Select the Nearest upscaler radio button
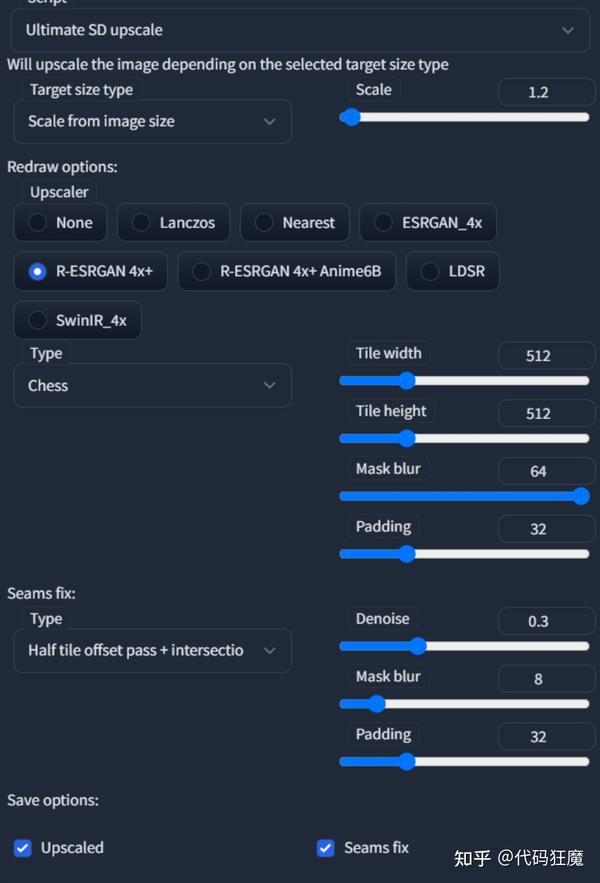600x883 pixels. [264, 223]
